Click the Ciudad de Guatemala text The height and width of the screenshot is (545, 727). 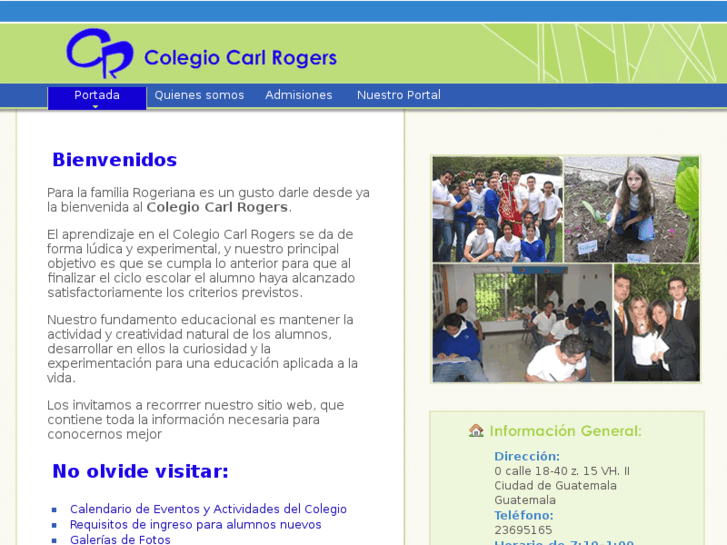[555, 486]
